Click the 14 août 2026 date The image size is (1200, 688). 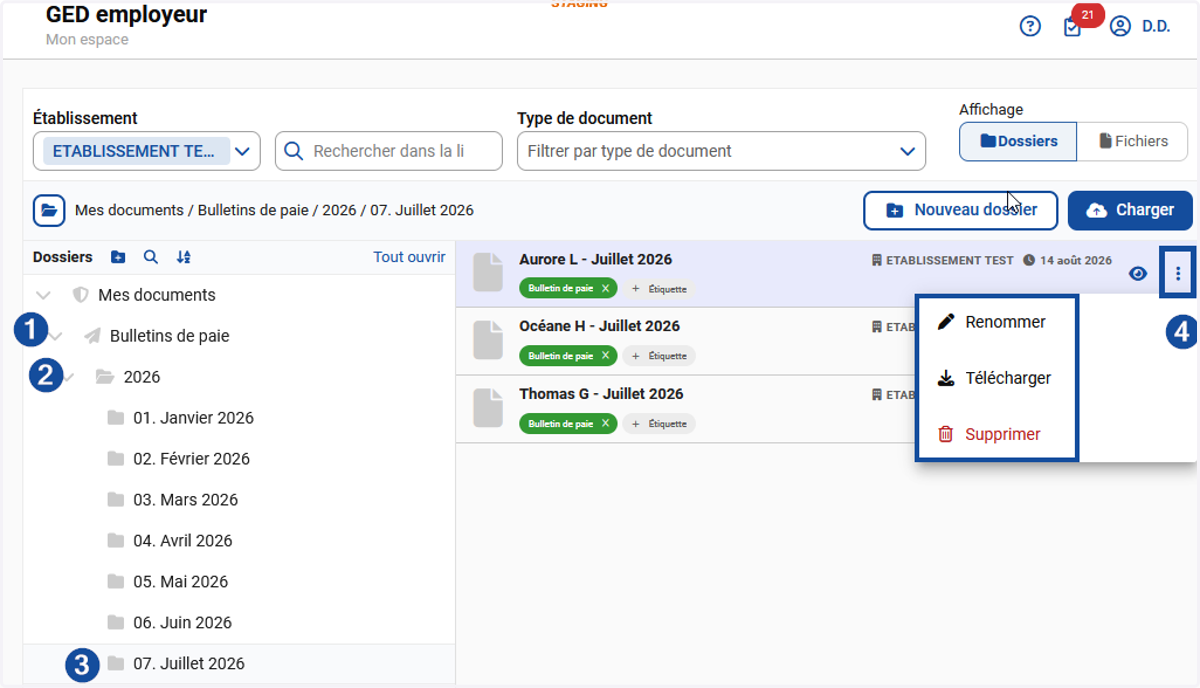click(x=1067, y=260)
